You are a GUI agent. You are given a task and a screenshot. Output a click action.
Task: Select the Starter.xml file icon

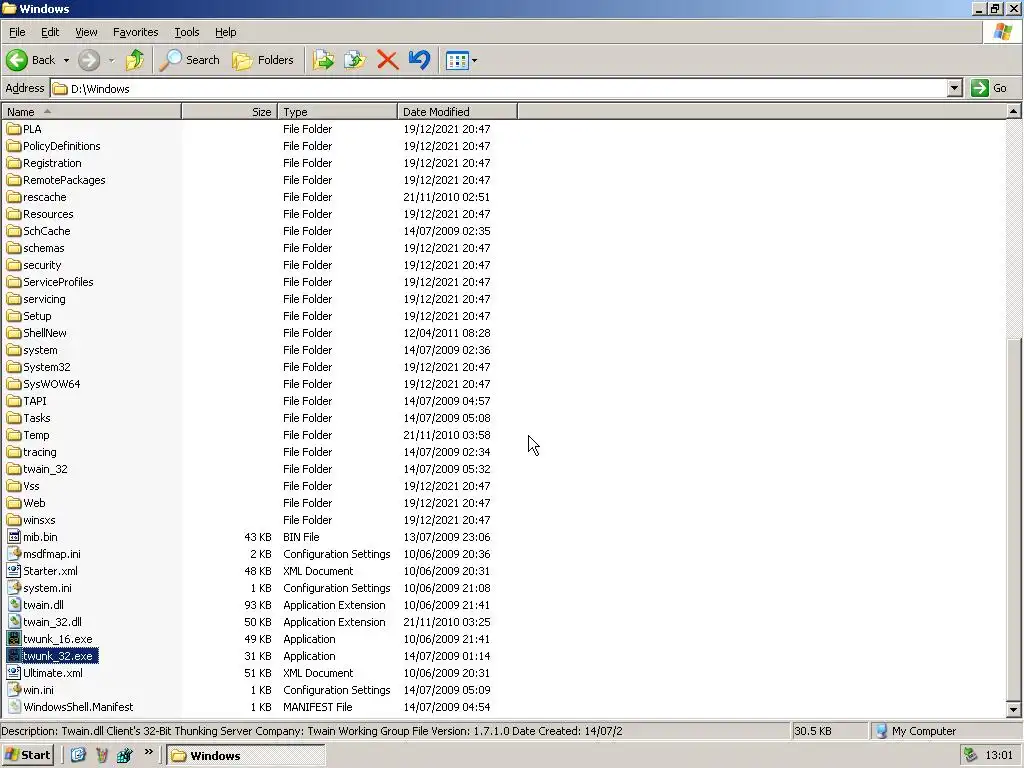point(14,570)
